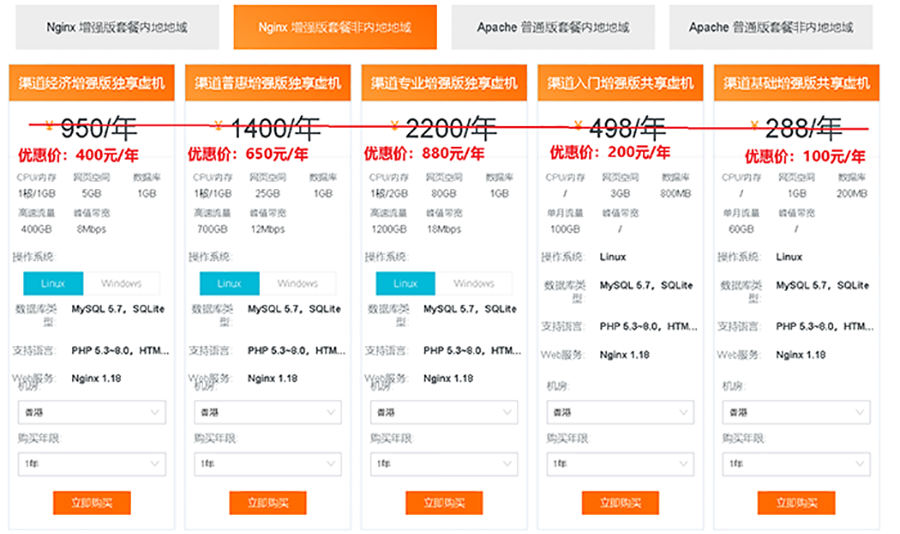
Task: Click 立即购买 for 渠道经济增强版独享虚机
Action: coord(91,503)
